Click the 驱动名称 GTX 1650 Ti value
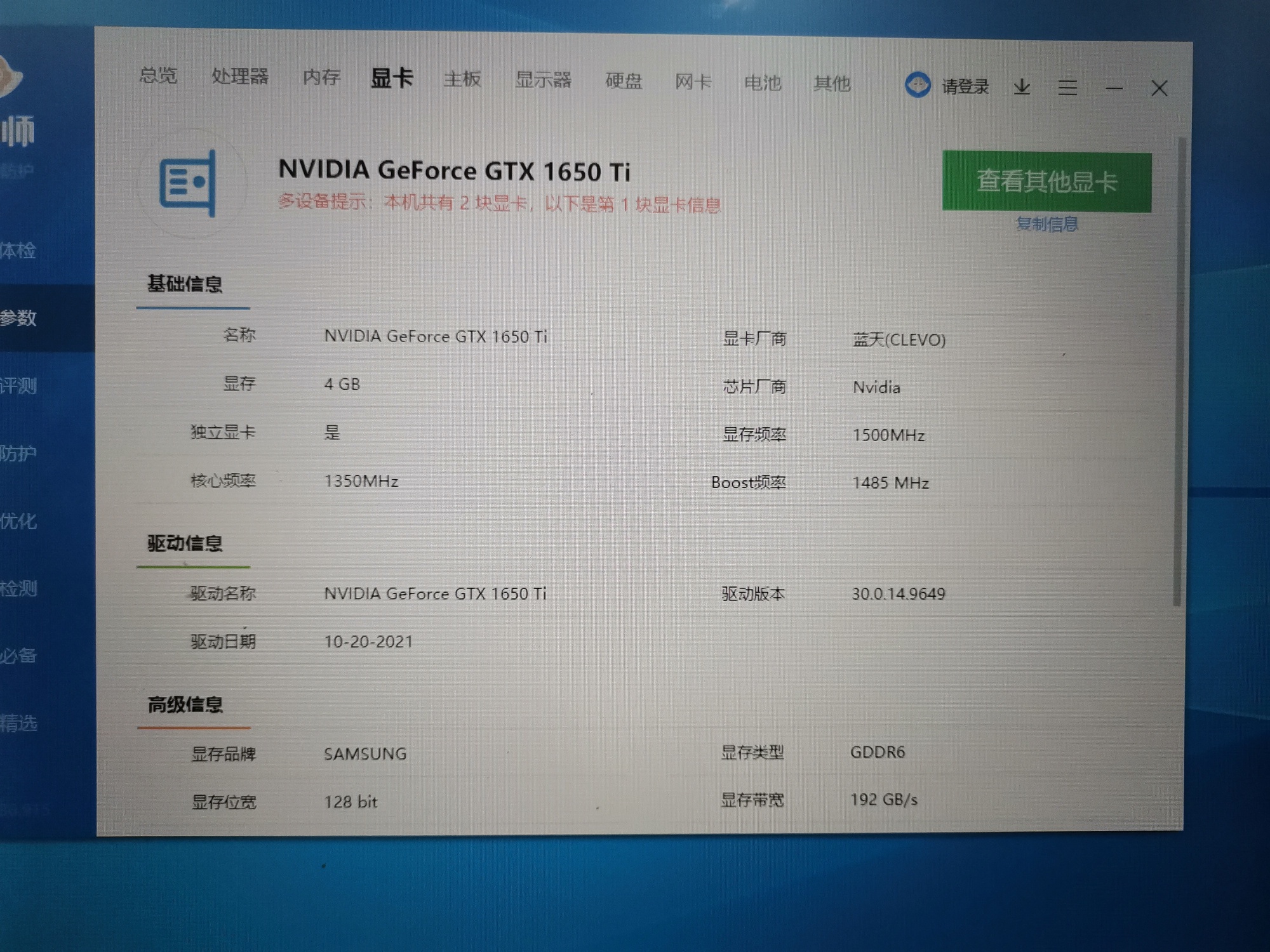The height and width of the screenshot is (952, 1270). tap(435, 593)
